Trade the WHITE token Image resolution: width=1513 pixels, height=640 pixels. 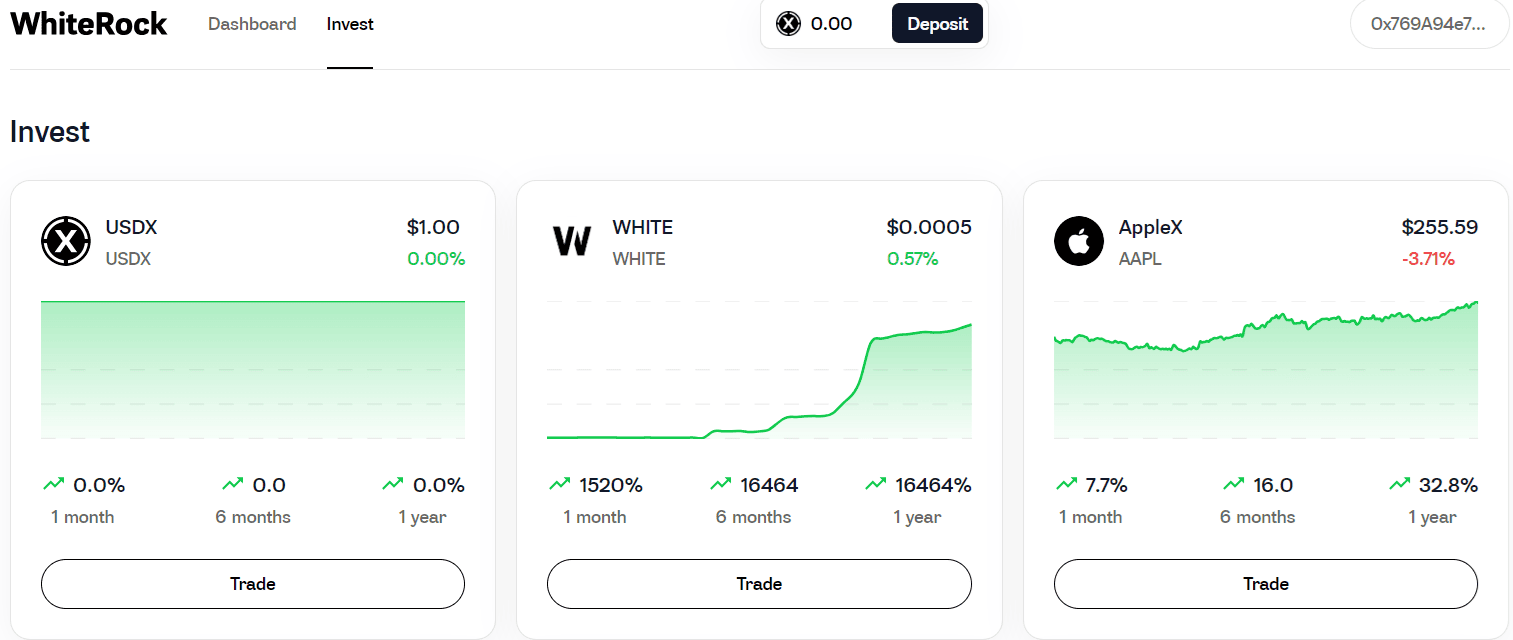pyautogui.click(x=759, y=584)
